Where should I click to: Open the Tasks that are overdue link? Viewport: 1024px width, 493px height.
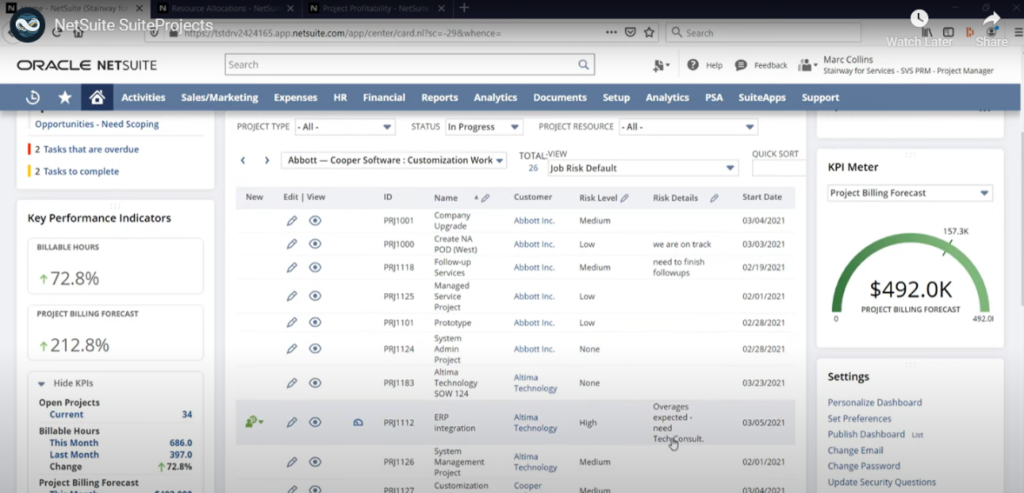tap(91, 149)
